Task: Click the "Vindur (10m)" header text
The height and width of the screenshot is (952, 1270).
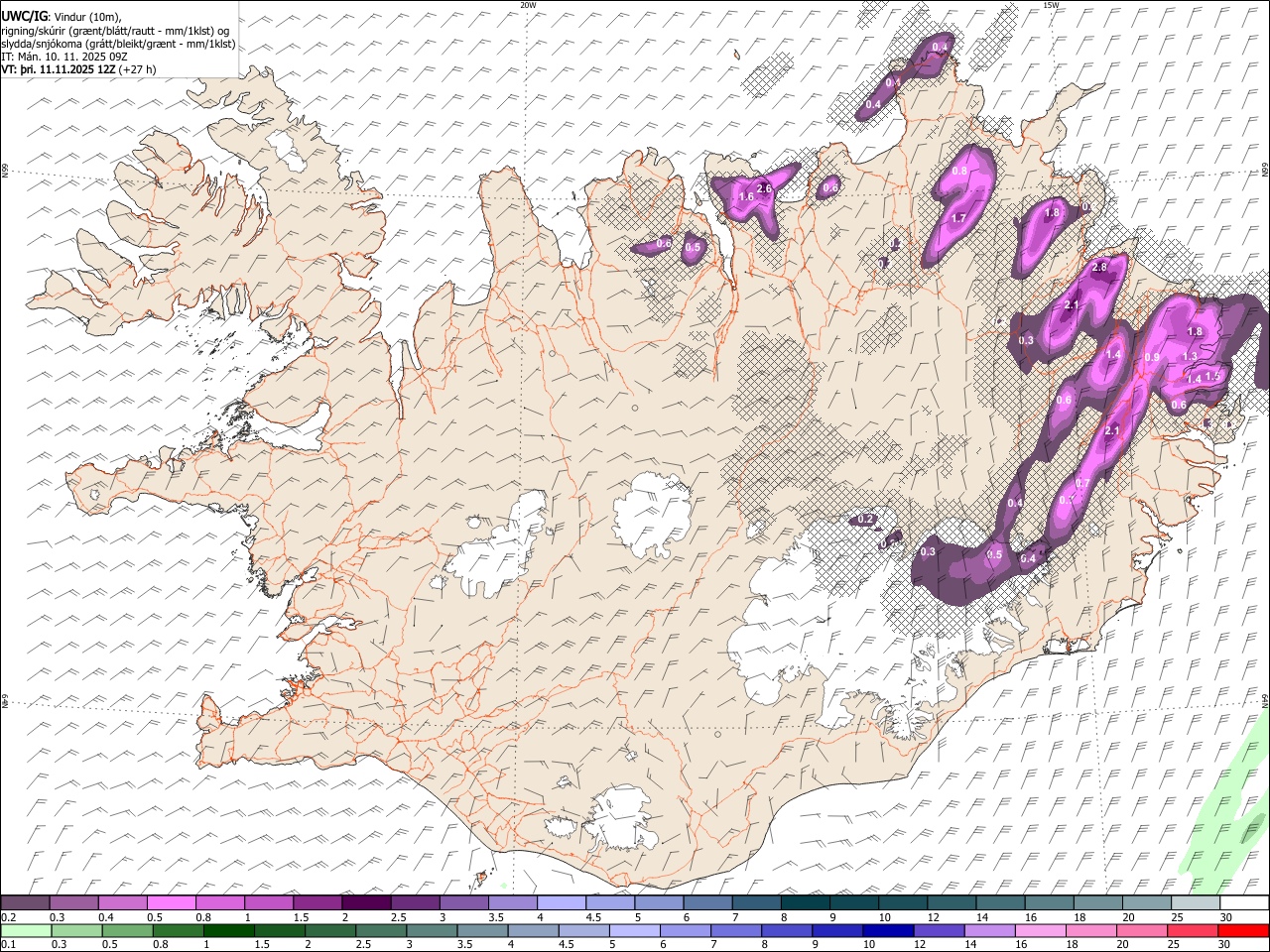Action: 87,15
